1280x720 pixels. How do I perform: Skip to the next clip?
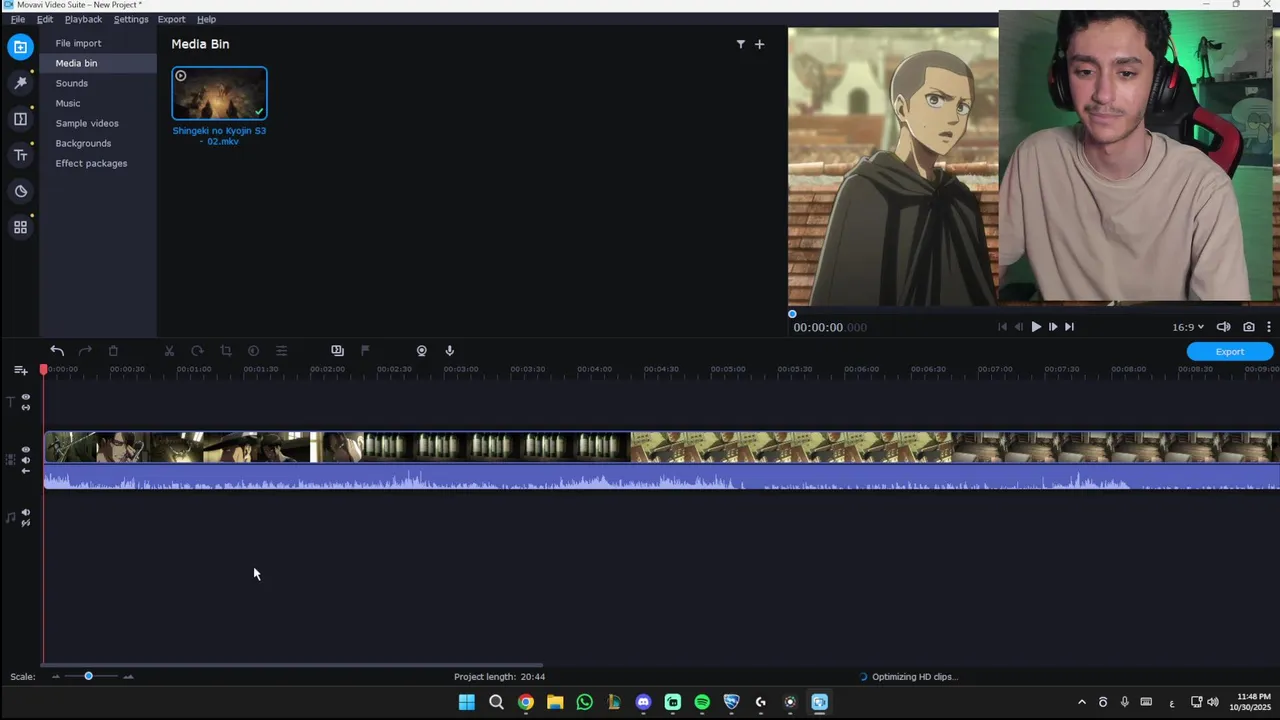1069,327
